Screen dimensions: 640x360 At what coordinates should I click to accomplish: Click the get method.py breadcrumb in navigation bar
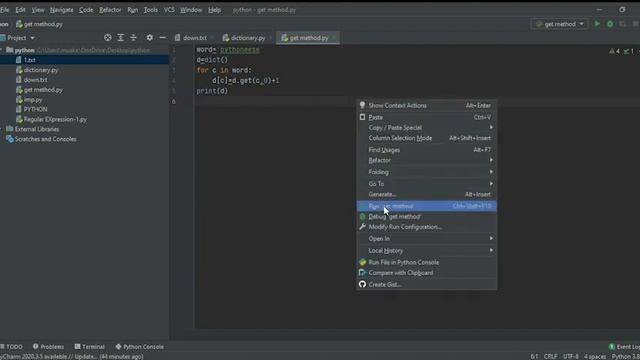pyautogui.click(x=39, y=24)
